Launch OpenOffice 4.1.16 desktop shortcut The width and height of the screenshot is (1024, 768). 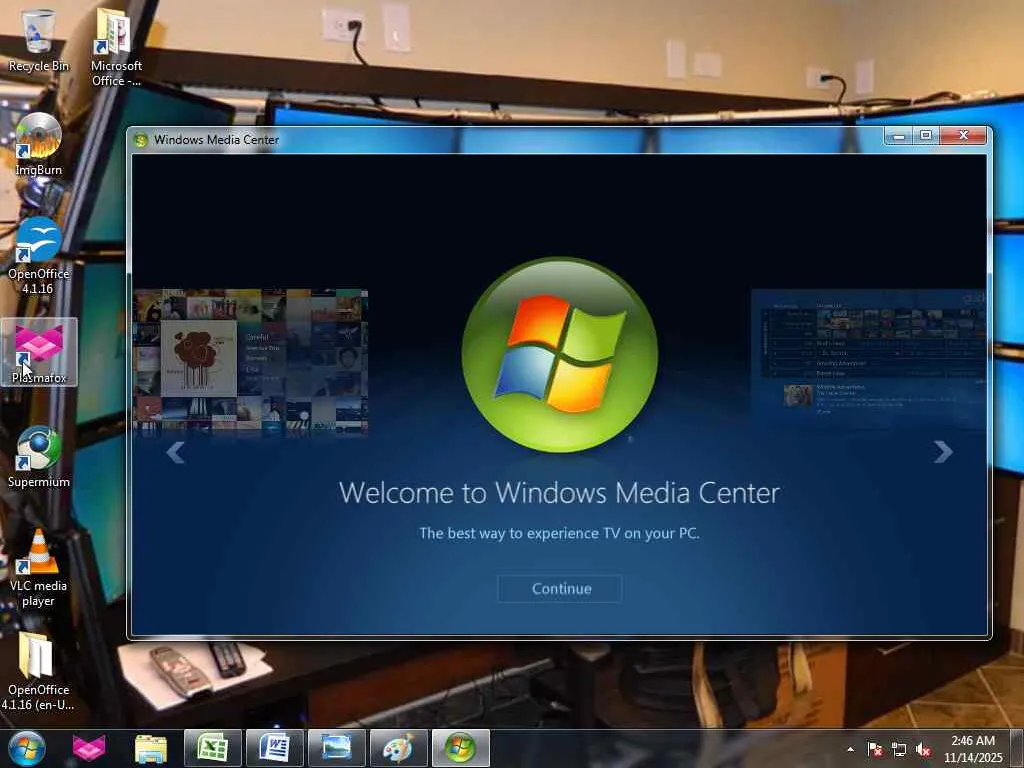(39, 256)
